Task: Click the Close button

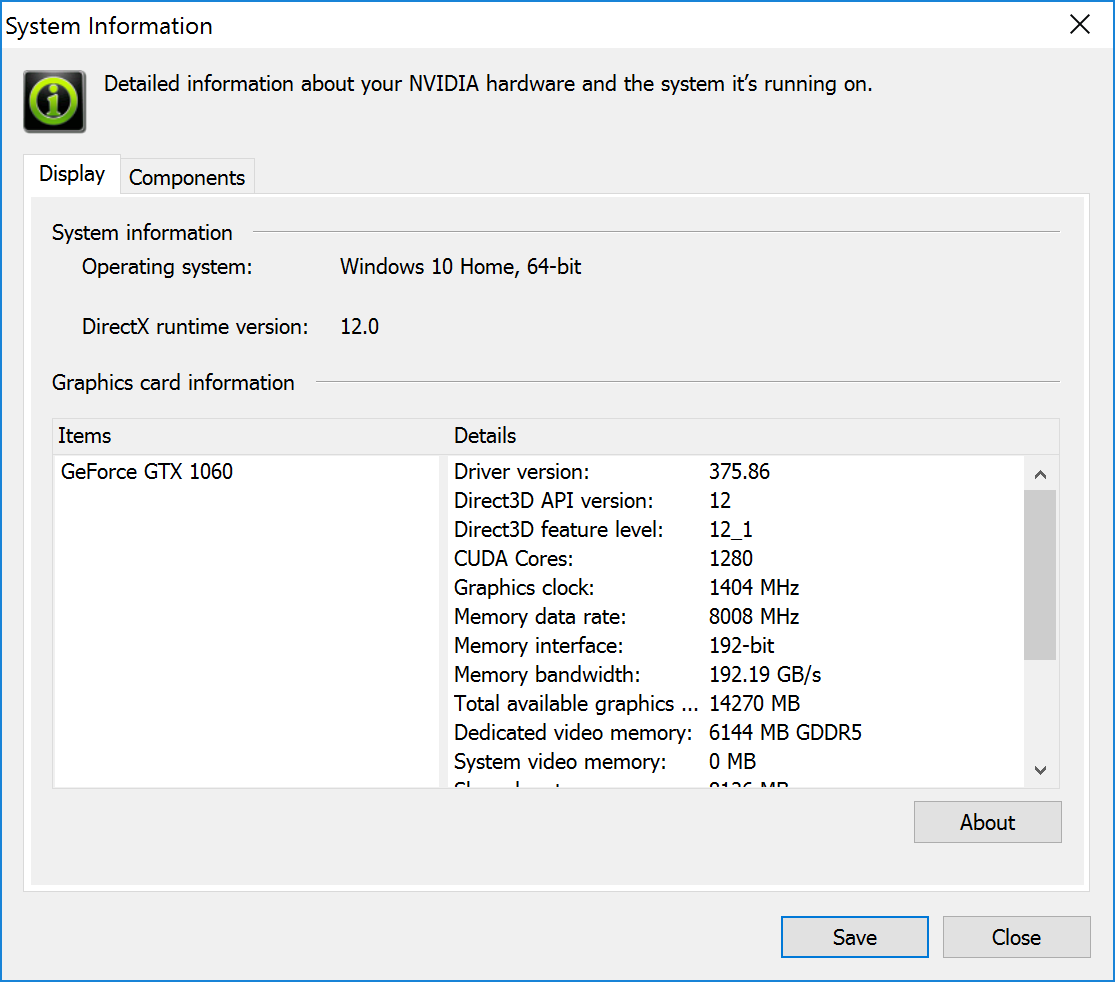Action: 1016,936
